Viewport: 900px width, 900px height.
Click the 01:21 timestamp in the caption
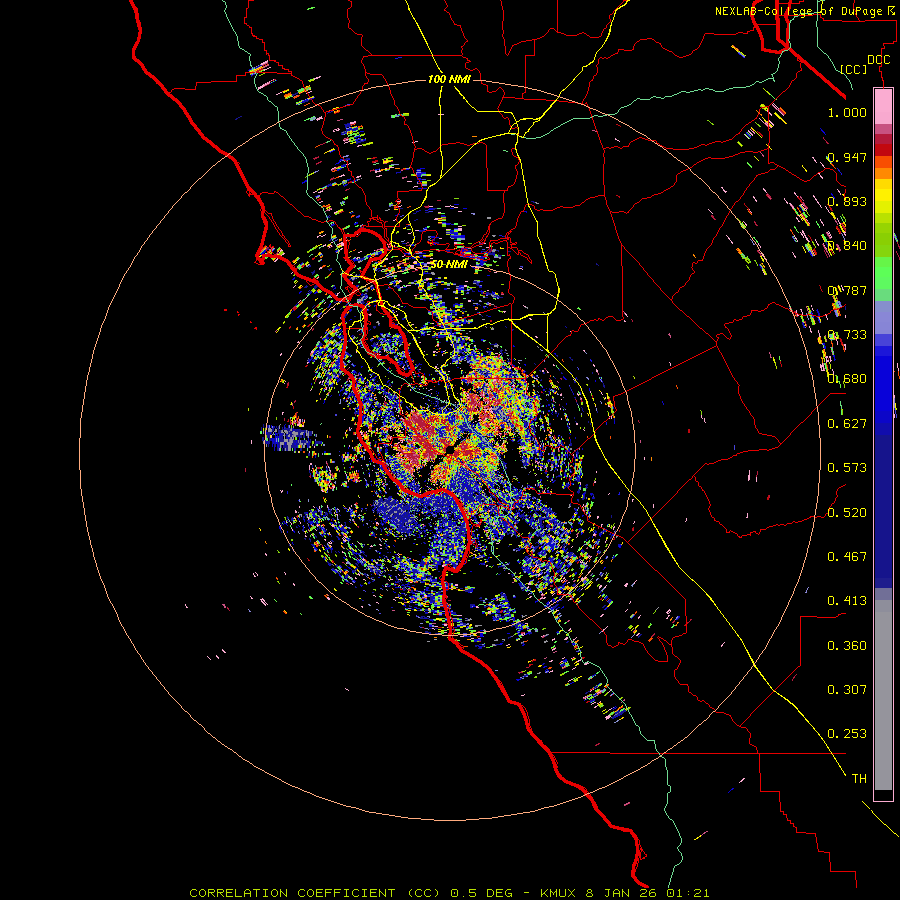(688, 893)
